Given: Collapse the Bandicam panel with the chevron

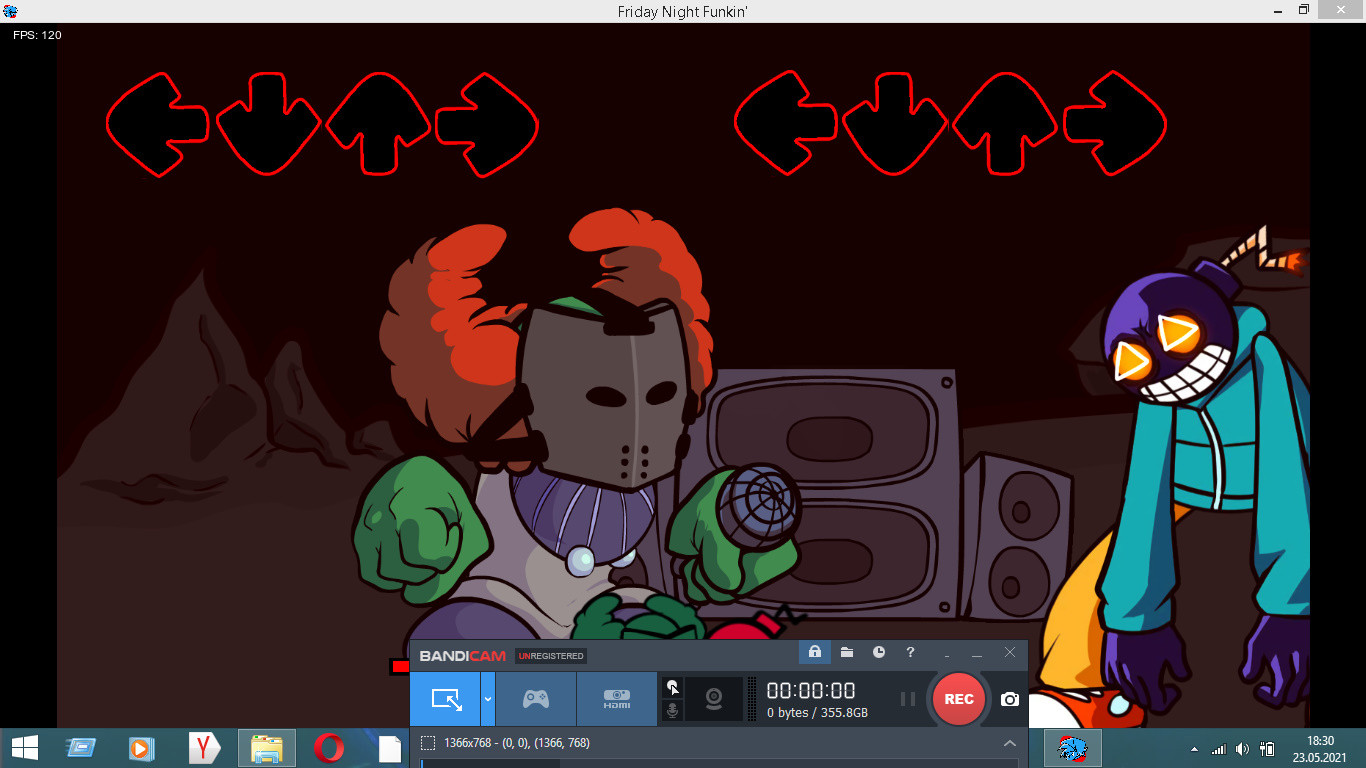Looking at the screenshot, I should pos(1010,743).
